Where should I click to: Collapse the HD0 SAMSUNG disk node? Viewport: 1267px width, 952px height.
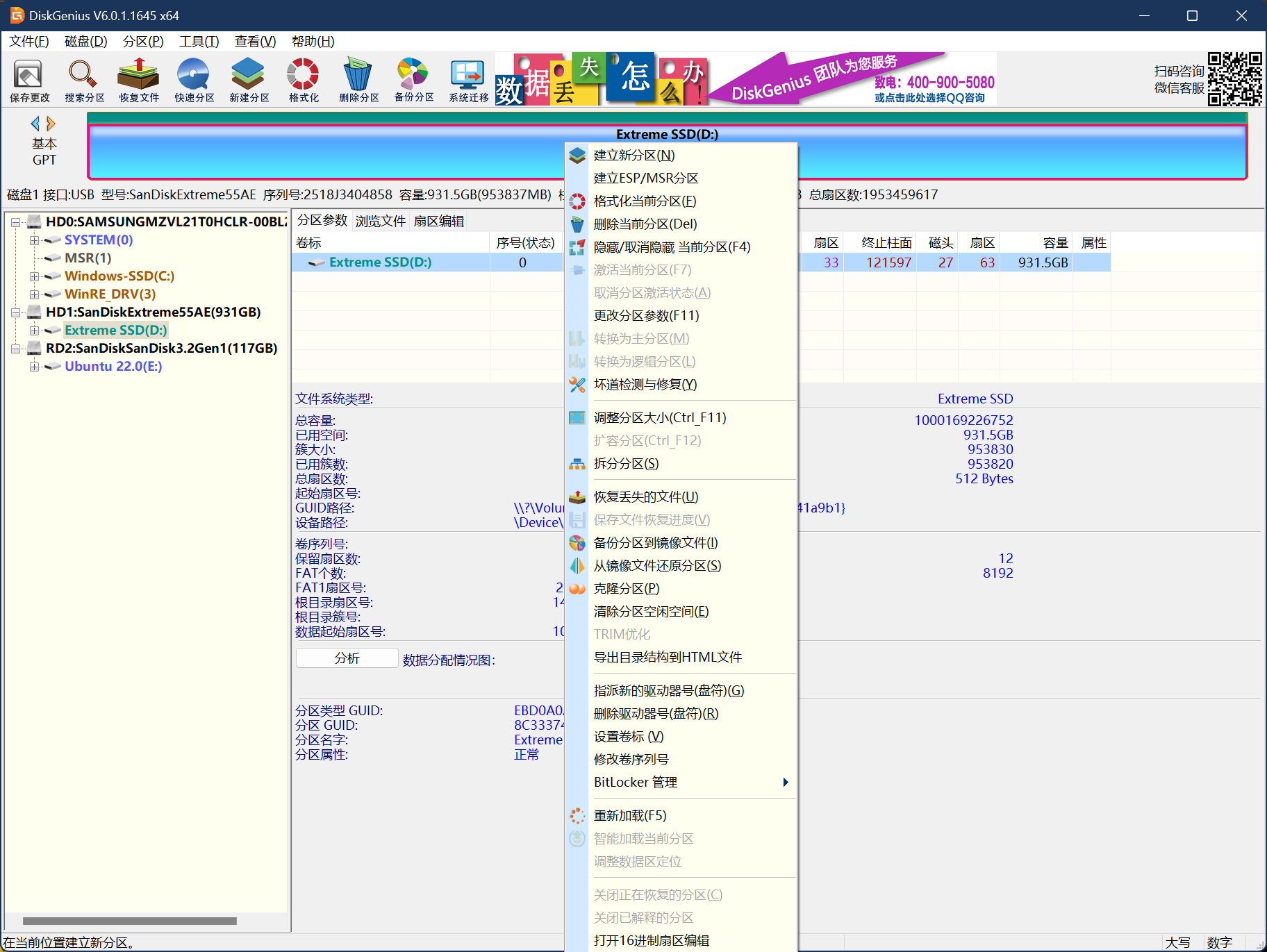[15, 222]
